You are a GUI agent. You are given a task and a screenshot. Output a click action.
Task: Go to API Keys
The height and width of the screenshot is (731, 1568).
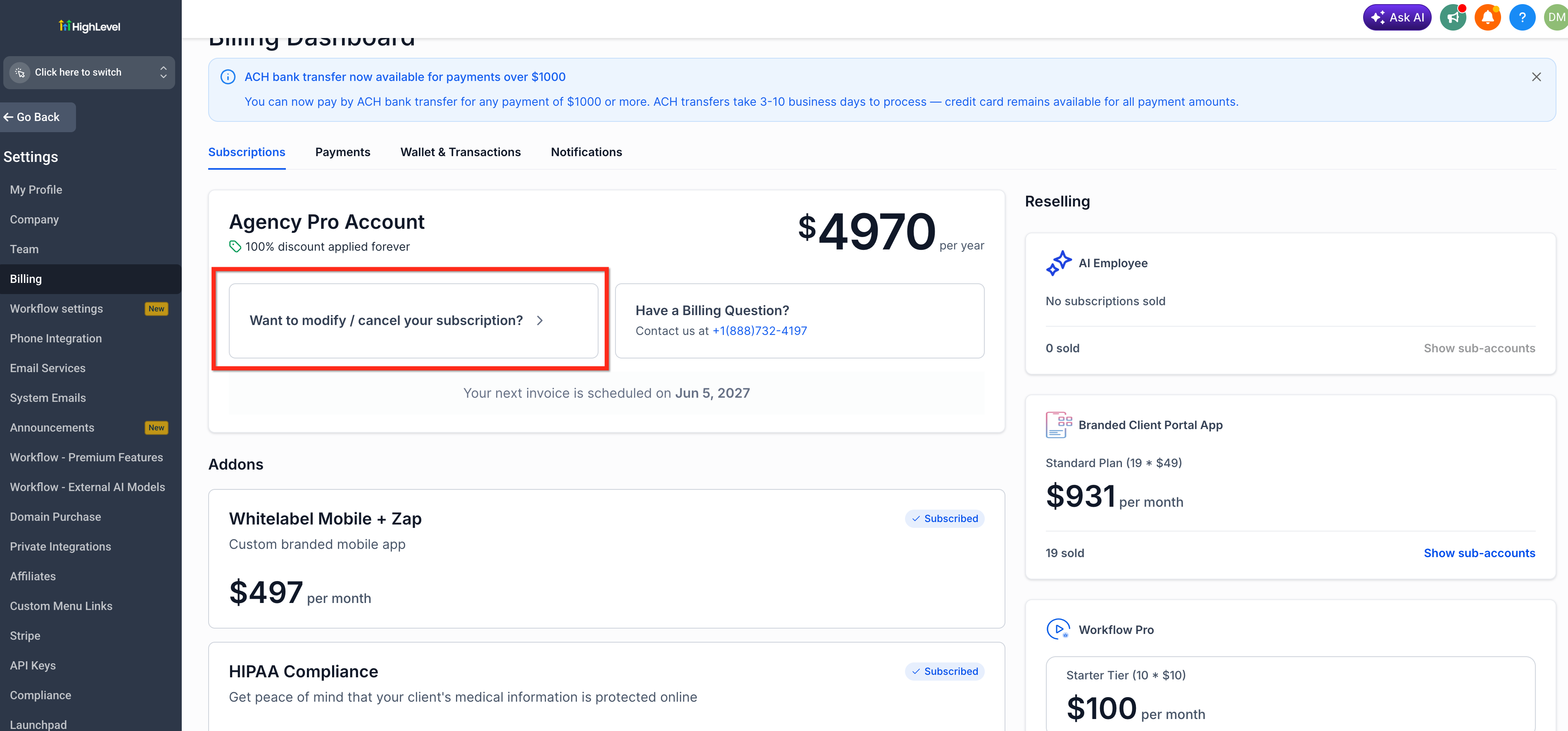(33, 666)
